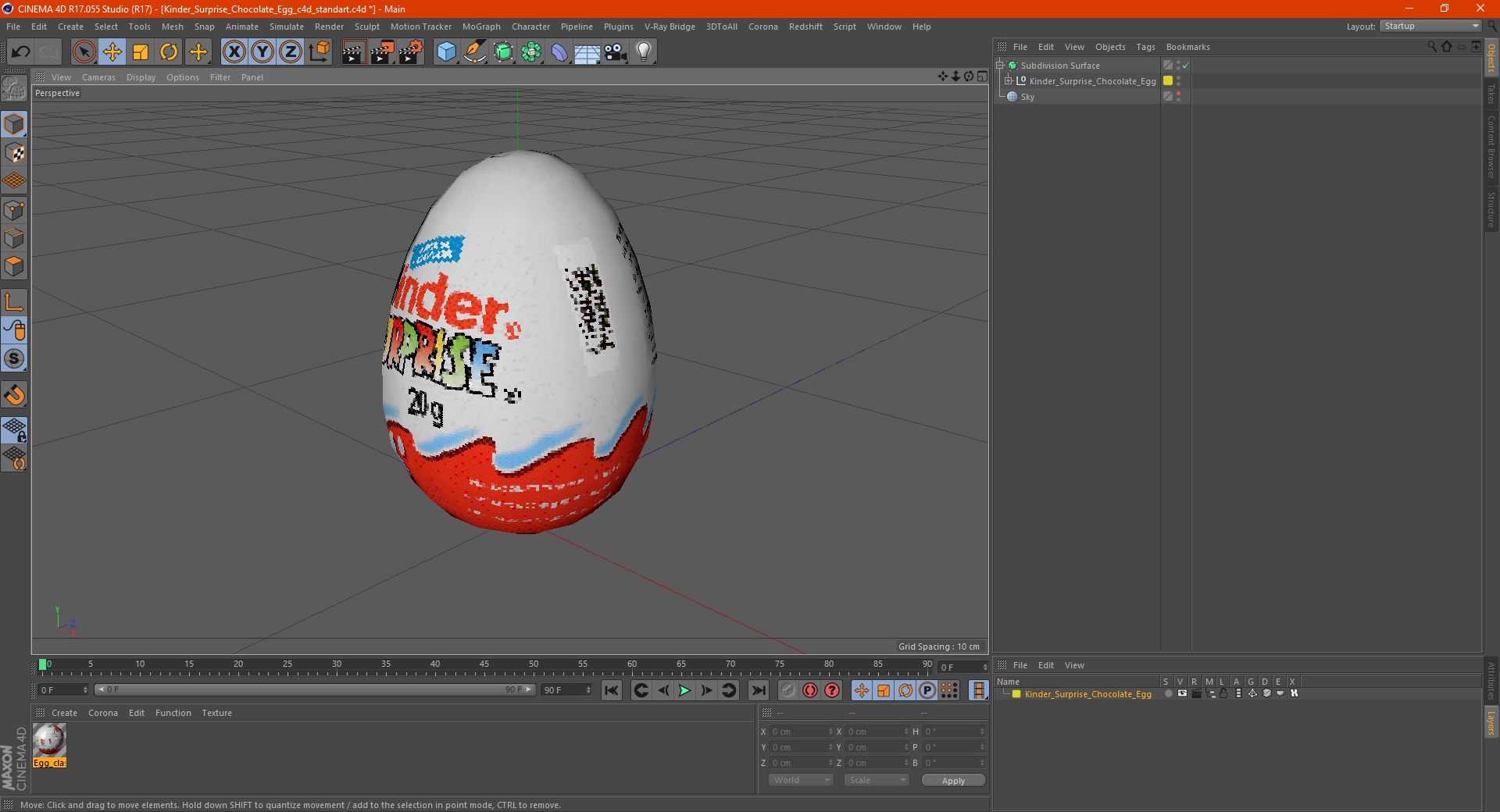This screenshot has height=812, width=1500.
Task: Toggle Kinder egg object visibility dots
Action: click(x=1178, y=81)
